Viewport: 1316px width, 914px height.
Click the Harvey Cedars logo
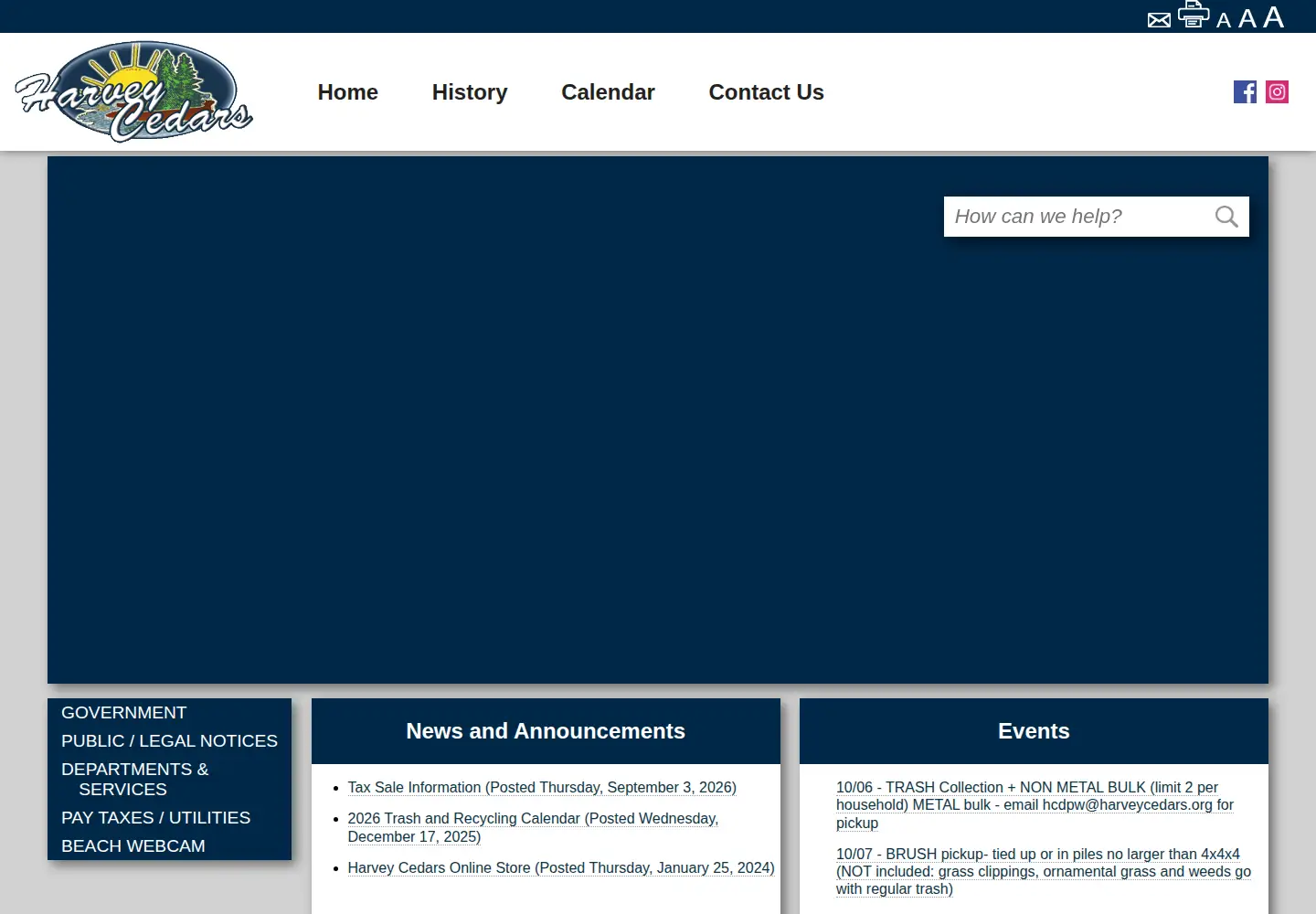coord(133,91)
